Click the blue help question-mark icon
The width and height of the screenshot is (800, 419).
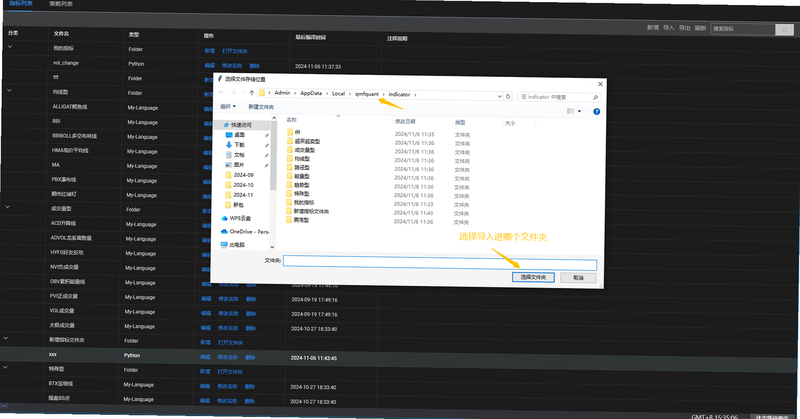[x=596, y=112]
